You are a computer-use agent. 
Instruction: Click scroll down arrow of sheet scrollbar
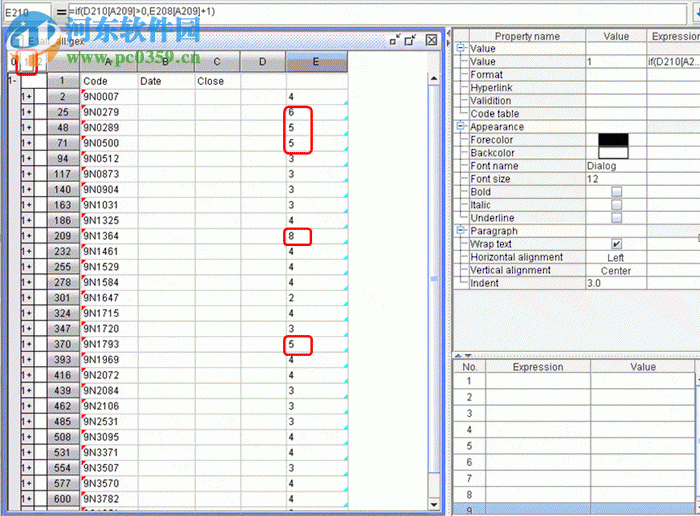pos(434,505)
